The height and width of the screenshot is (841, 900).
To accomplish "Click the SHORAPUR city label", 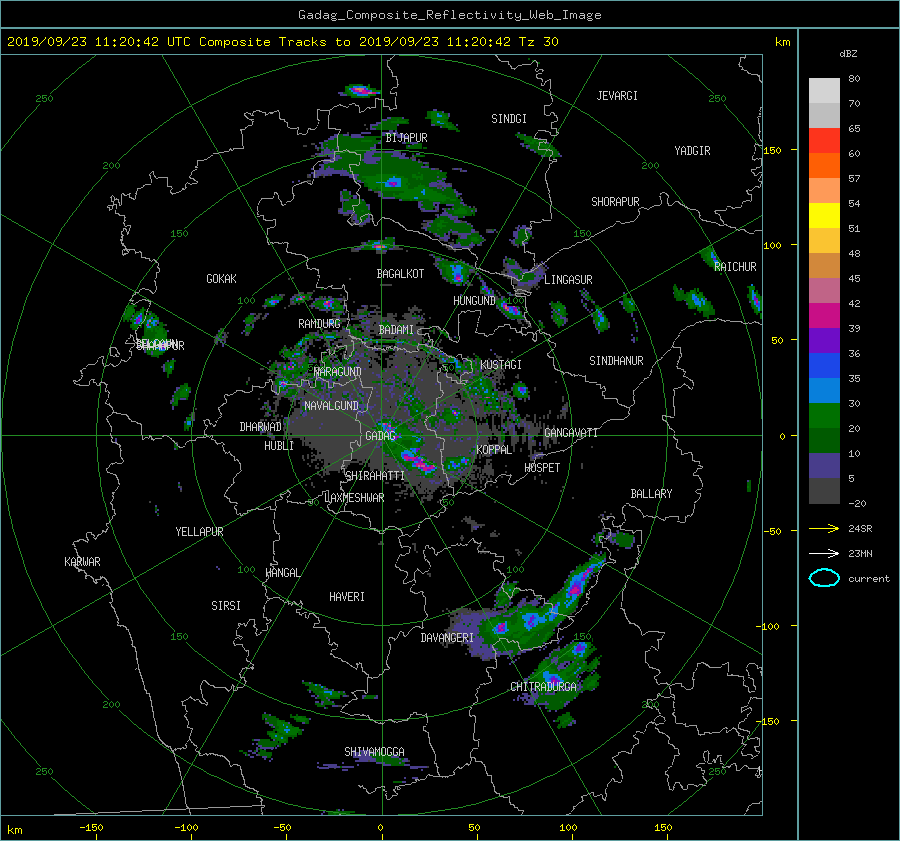I will coord(615,202).
